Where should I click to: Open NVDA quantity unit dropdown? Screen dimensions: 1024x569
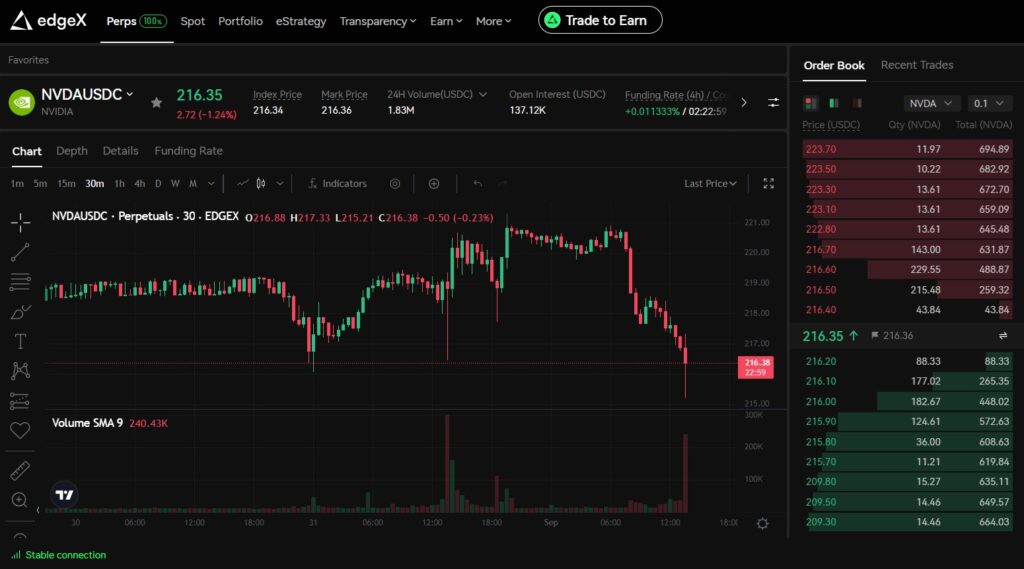click(x=931, y=103)
